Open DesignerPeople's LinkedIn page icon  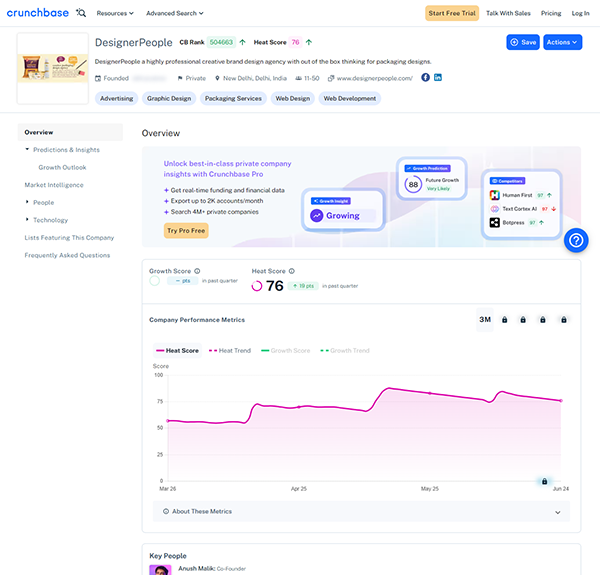(438, 77)
